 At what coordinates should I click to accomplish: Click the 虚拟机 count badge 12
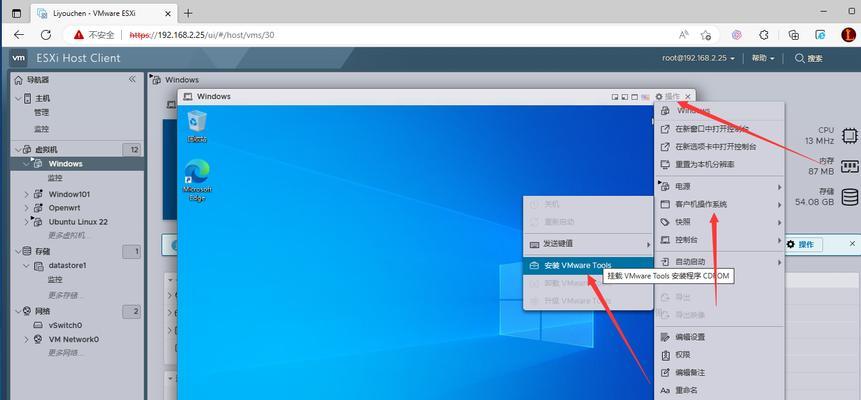[132, 149]
